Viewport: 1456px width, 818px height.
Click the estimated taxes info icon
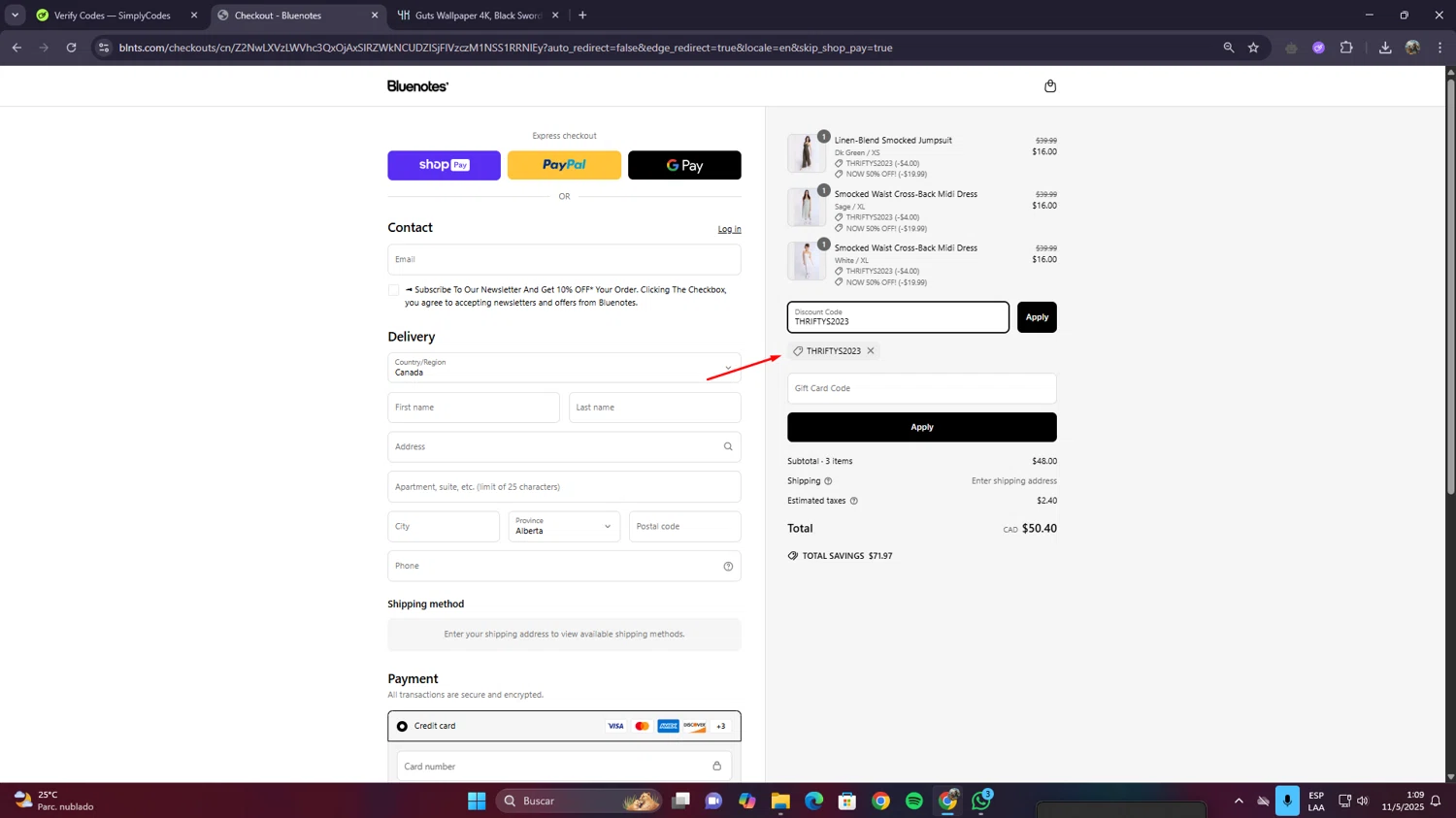[x=854, y=501]
